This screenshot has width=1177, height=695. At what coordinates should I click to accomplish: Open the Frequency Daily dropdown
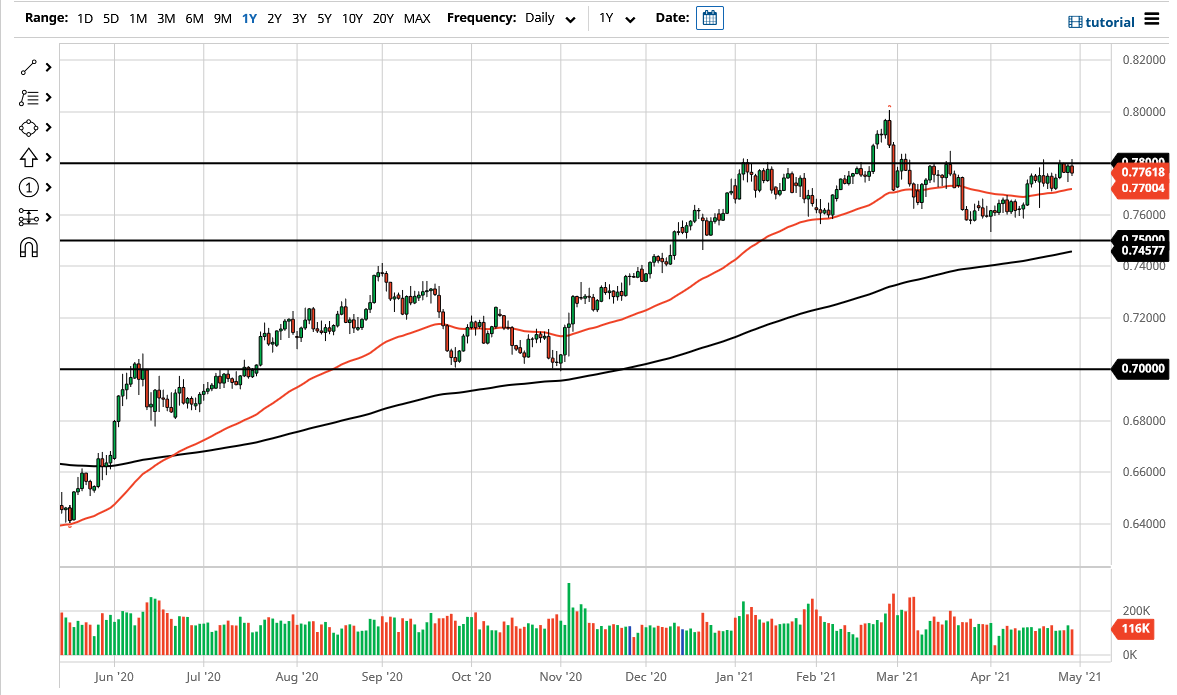pos(548,18)
